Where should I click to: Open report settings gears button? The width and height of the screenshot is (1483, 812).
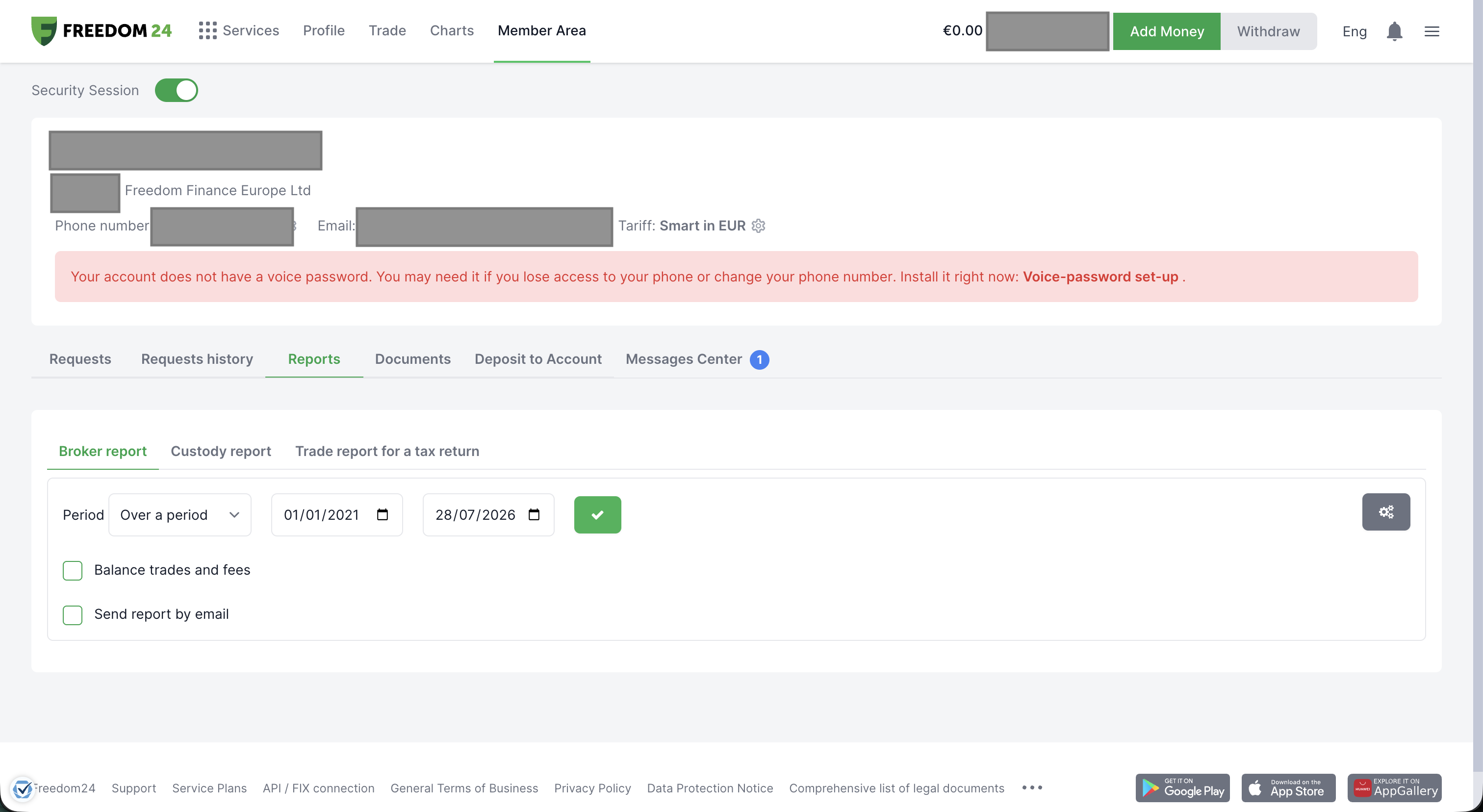point(1386,511)
